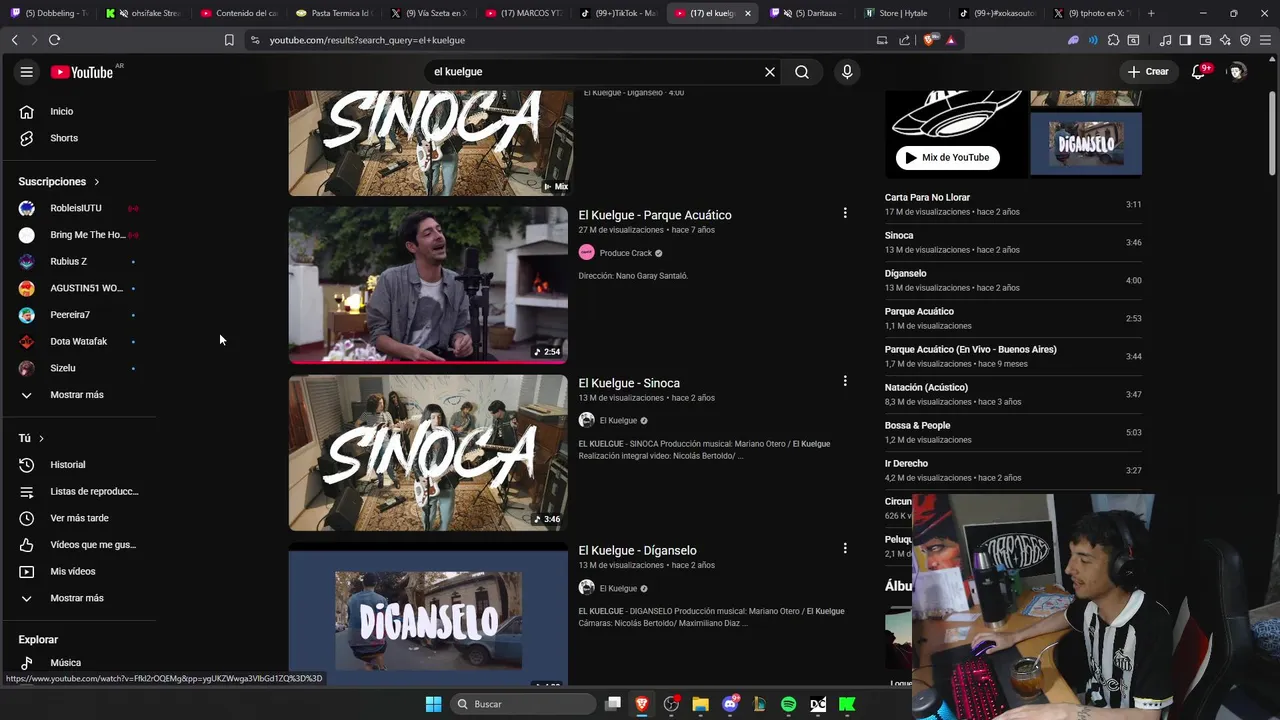Expand the Tú section chevron
Viewport: 1280px width, 720px height.
point(41,439)
